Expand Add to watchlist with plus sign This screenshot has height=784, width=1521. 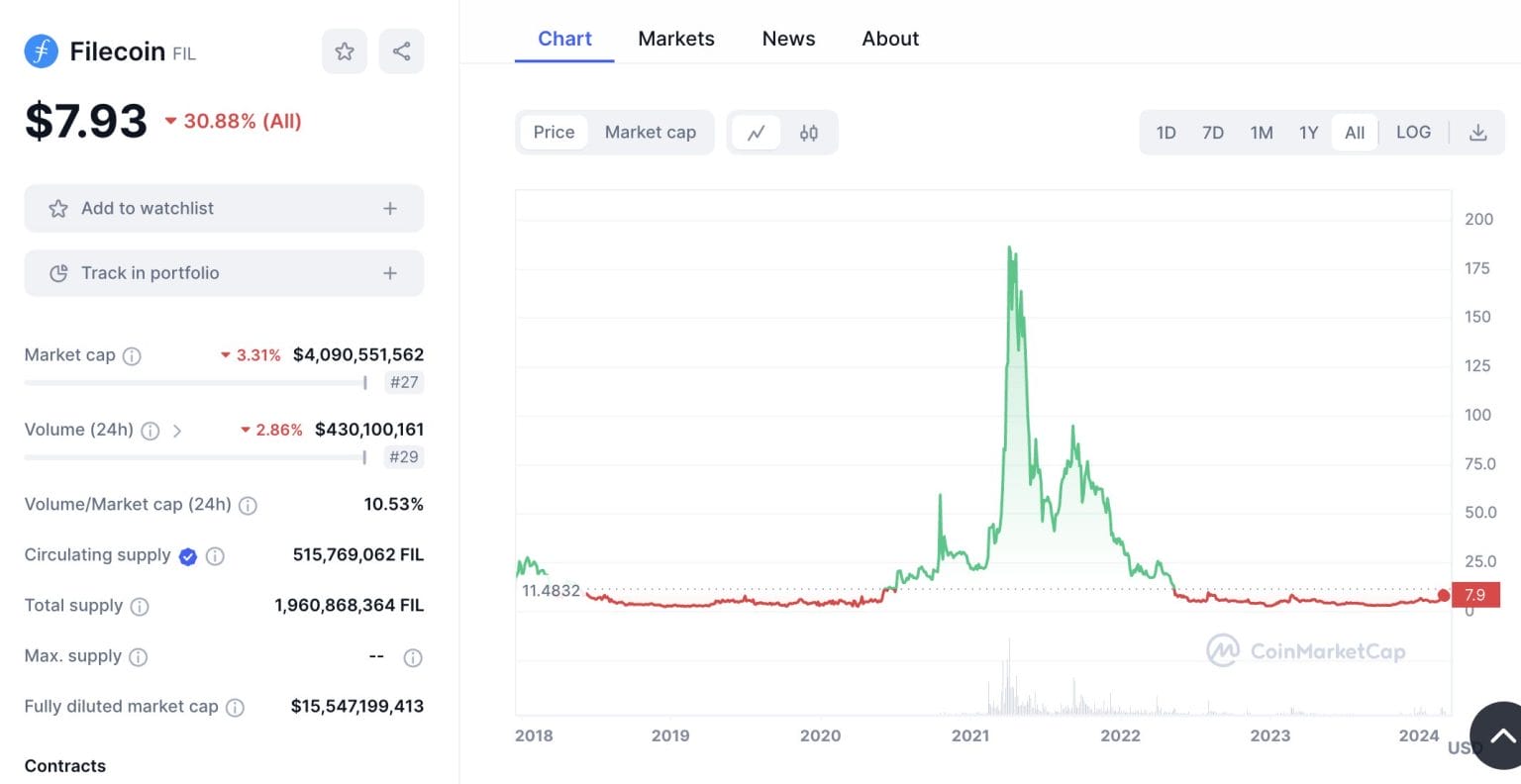click(x=389, y=208)
